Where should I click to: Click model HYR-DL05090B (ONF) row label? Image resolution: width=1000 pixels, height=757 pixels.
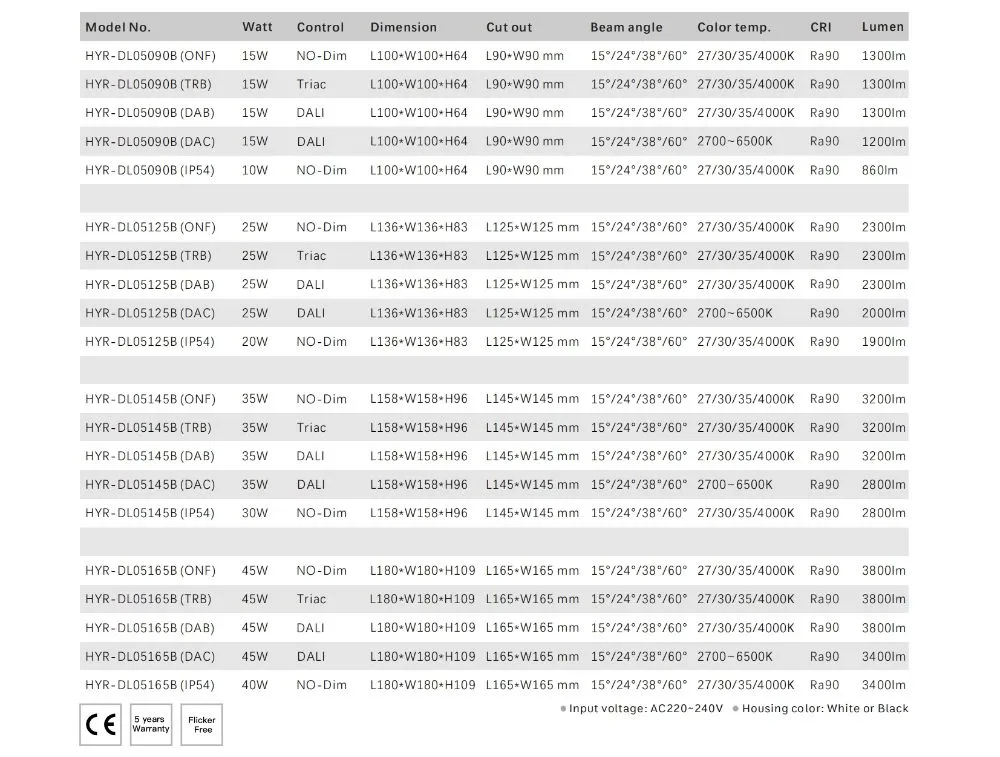150,56
